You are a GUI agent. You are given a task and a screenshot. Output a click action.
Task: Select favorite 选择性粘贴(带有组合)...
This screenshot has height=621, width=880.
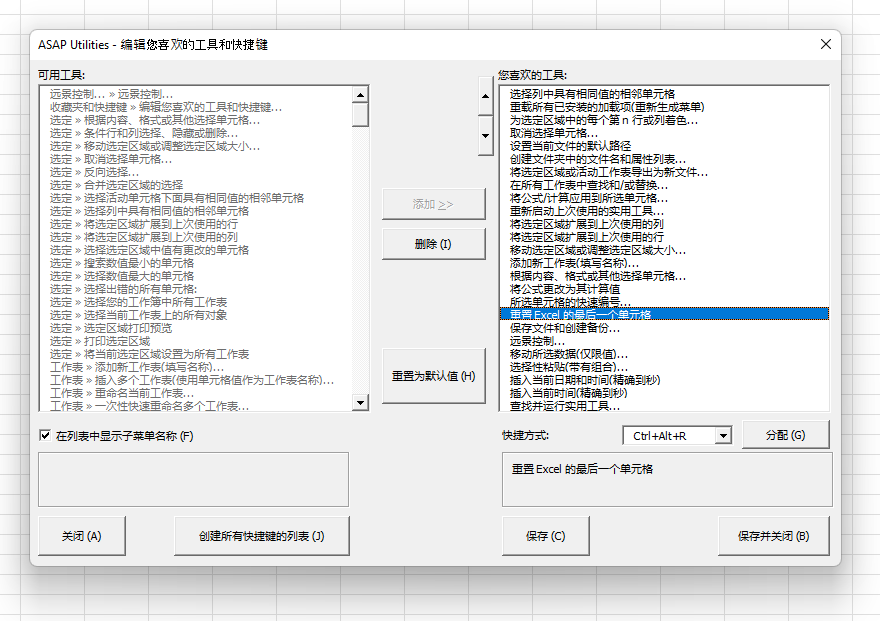[x=569, y=367]
